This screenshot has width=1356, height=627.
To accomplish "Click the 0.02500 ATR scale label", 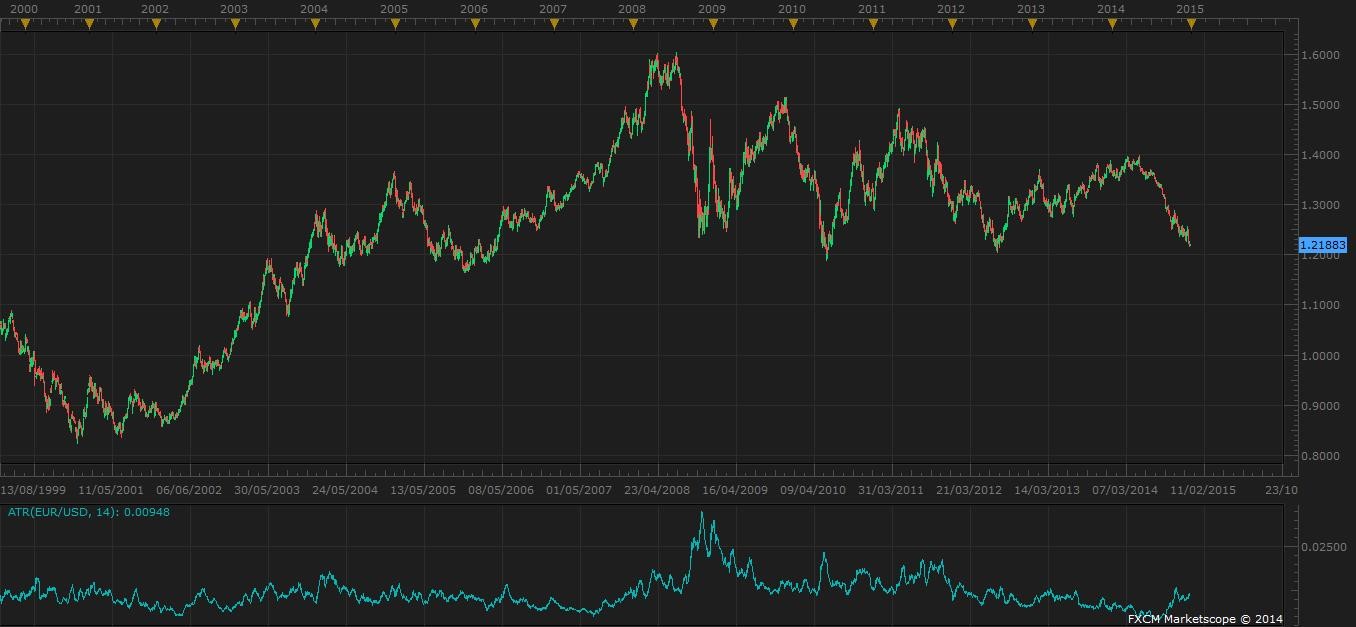I will point(1322,547).
